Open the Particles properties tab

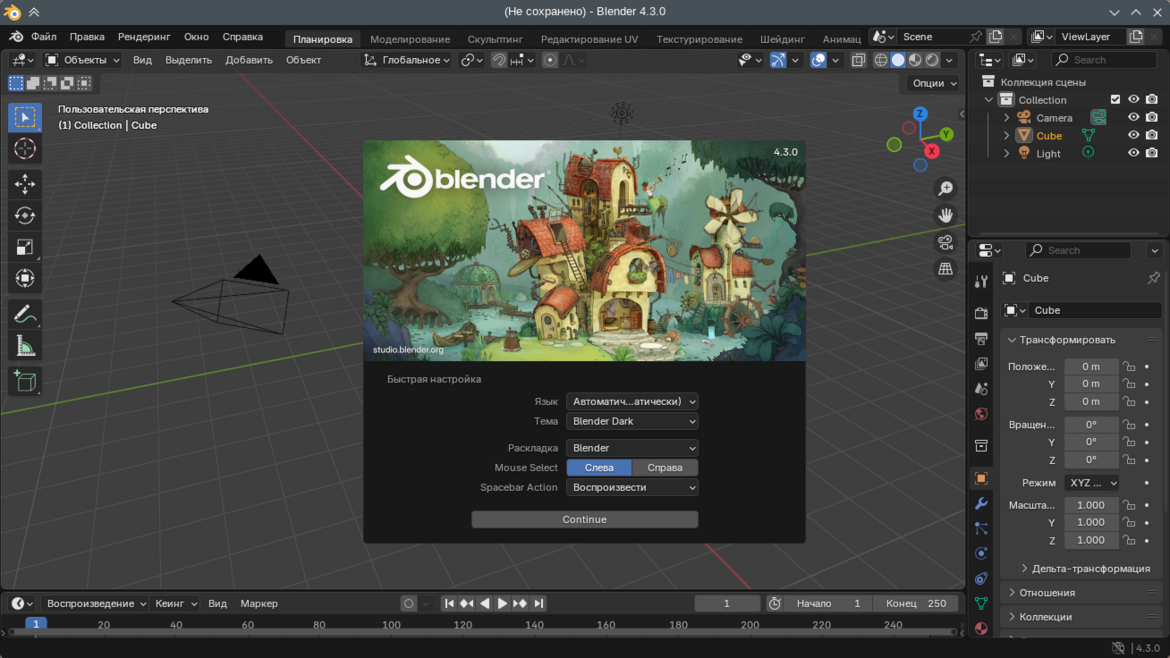(981, 528)
